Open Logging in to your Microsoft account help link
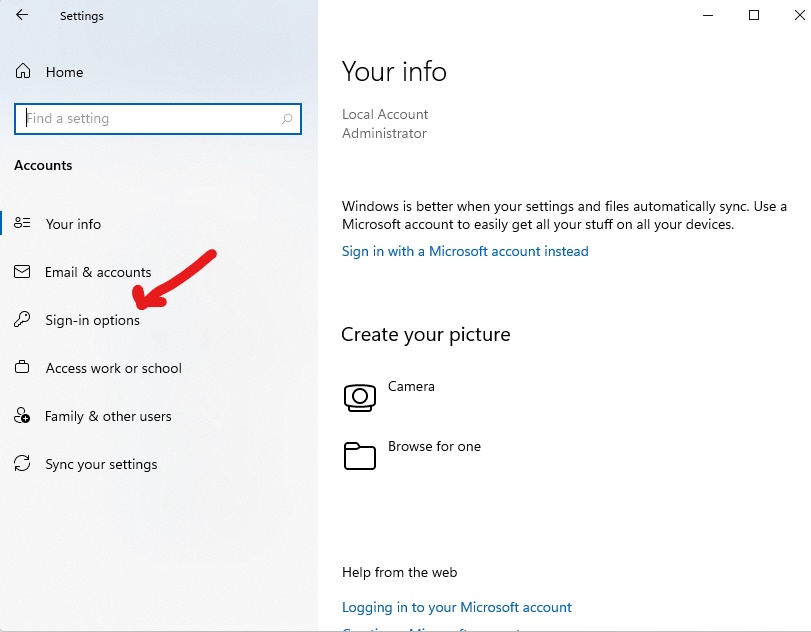811x632 pixels. click(457, 607)
